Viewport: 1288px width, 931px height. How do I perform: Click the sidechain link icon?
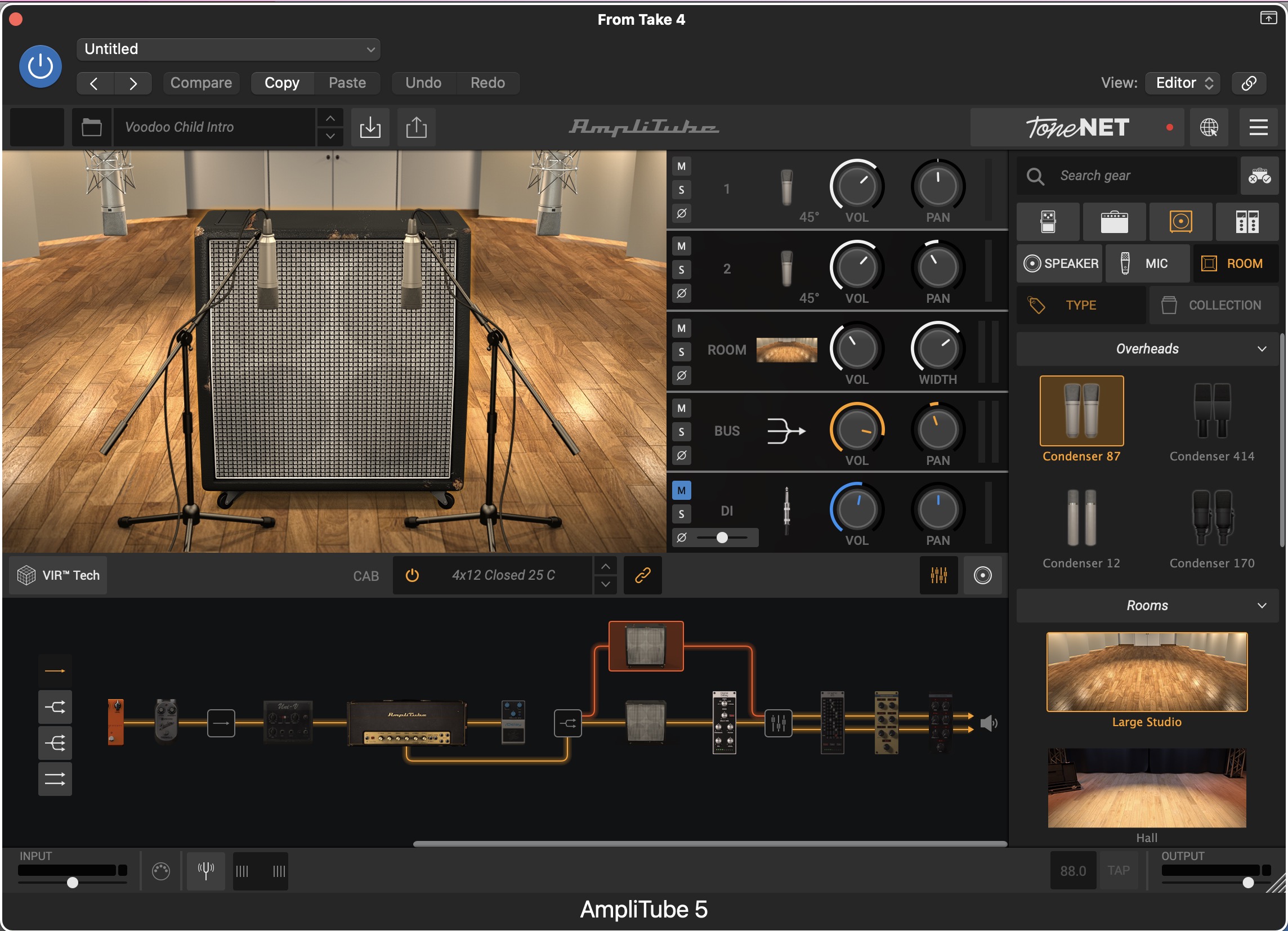[1248, 83]
